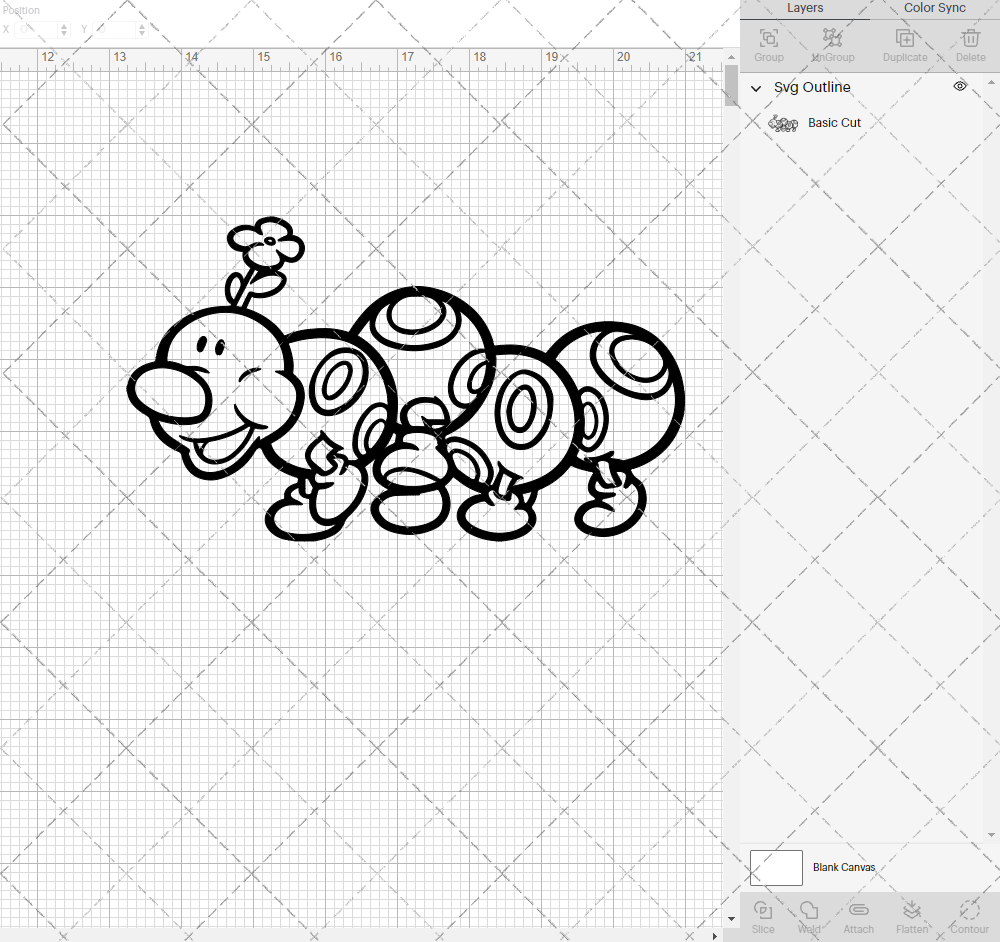
Task: Toggle visibility of the Svg Outline layer
Action: pos(960,86)
